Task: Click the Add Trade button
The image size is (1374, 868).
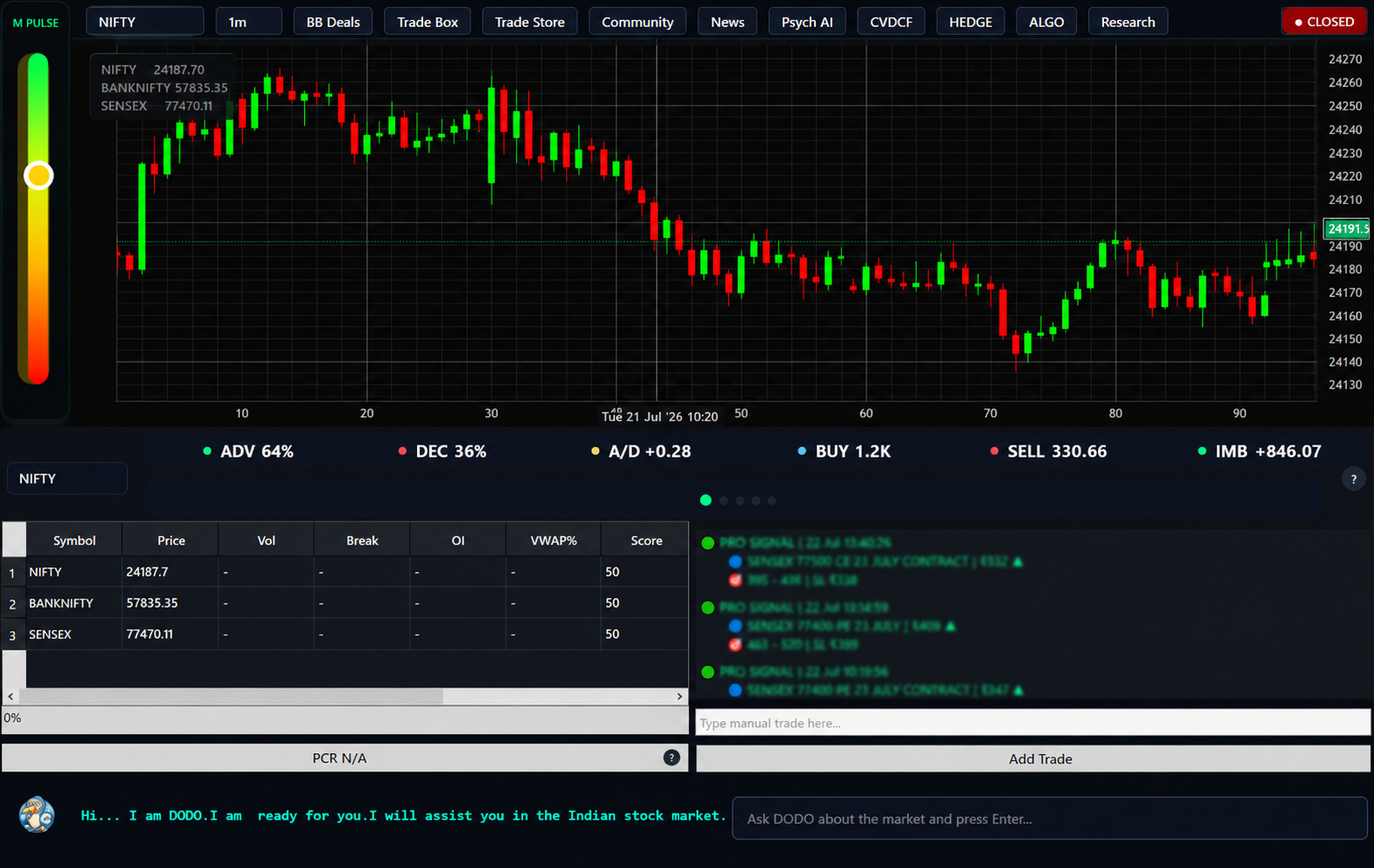Action: 1033,758
